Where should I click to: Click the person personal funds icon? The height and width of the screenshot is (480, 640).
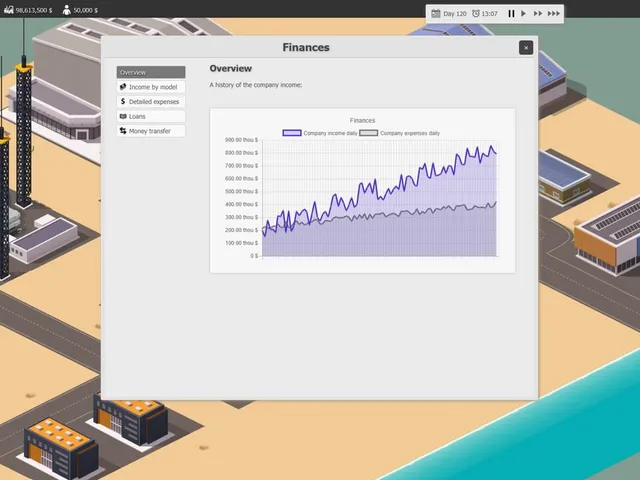67,10
